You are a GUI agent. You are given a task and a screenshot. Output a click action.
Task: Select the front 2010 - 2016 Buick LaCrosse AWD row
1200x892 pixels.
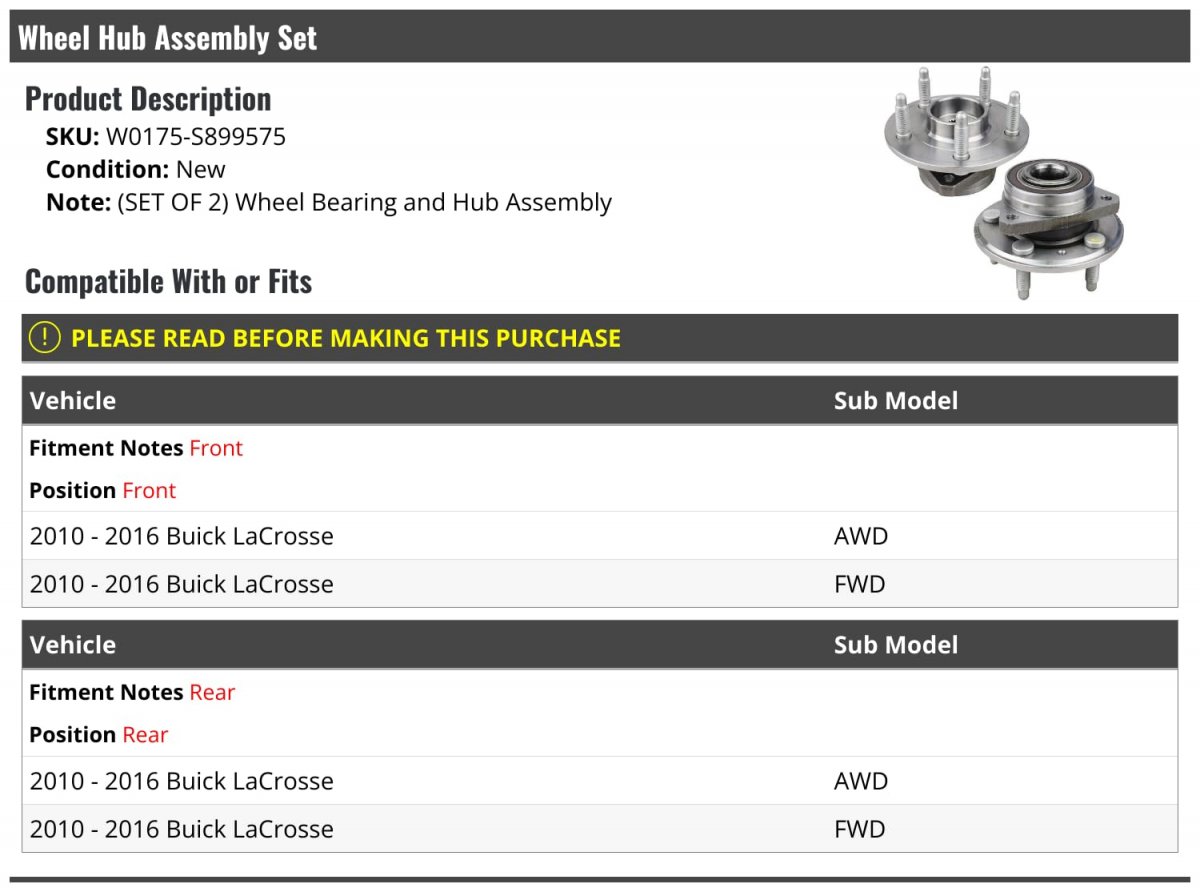[x=600, y=536]
